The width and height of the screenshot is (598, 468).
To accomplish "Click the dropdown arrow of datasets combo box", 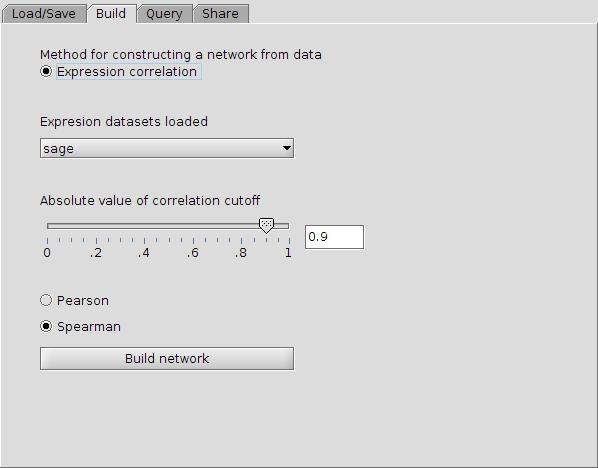I will pos(287,148).
